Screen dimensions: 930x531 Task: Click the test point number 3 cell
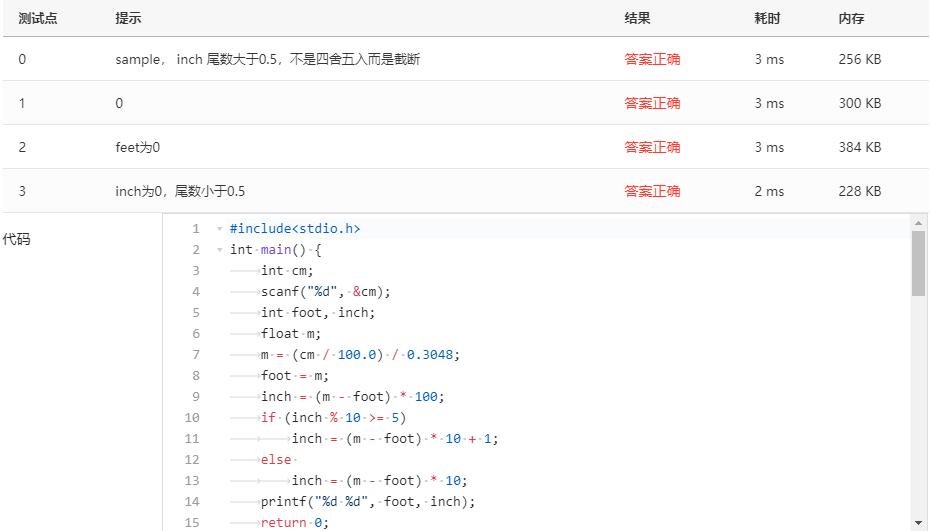coord(22,191)
